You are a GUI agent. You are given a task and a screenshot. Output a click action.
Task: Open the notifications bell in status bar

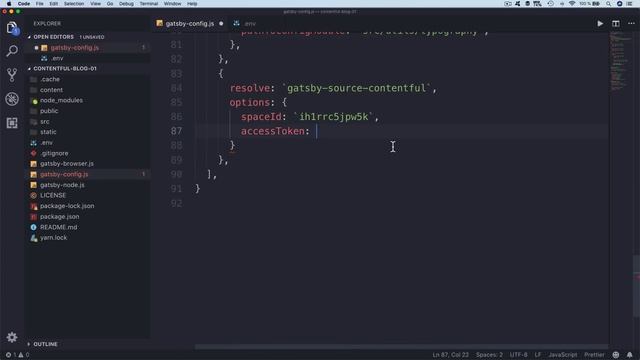click(x=630, y=355)
